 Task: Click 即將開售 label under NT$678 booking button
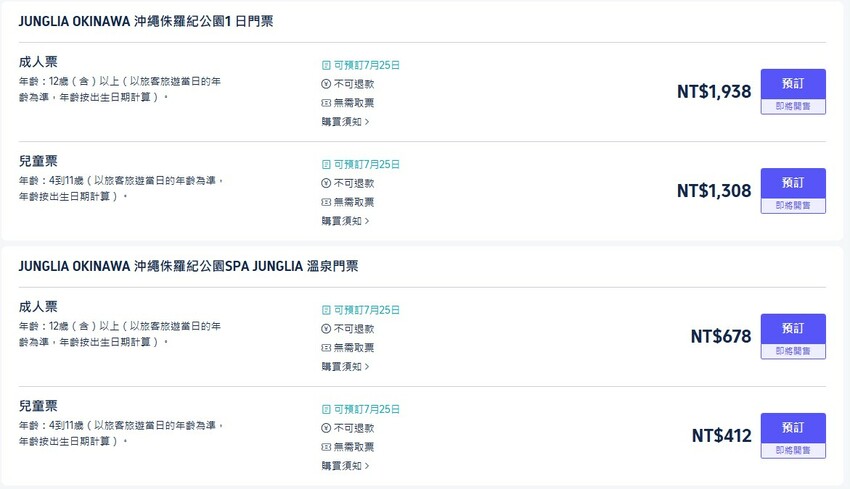pyautogui.click(x=792, y=352)
